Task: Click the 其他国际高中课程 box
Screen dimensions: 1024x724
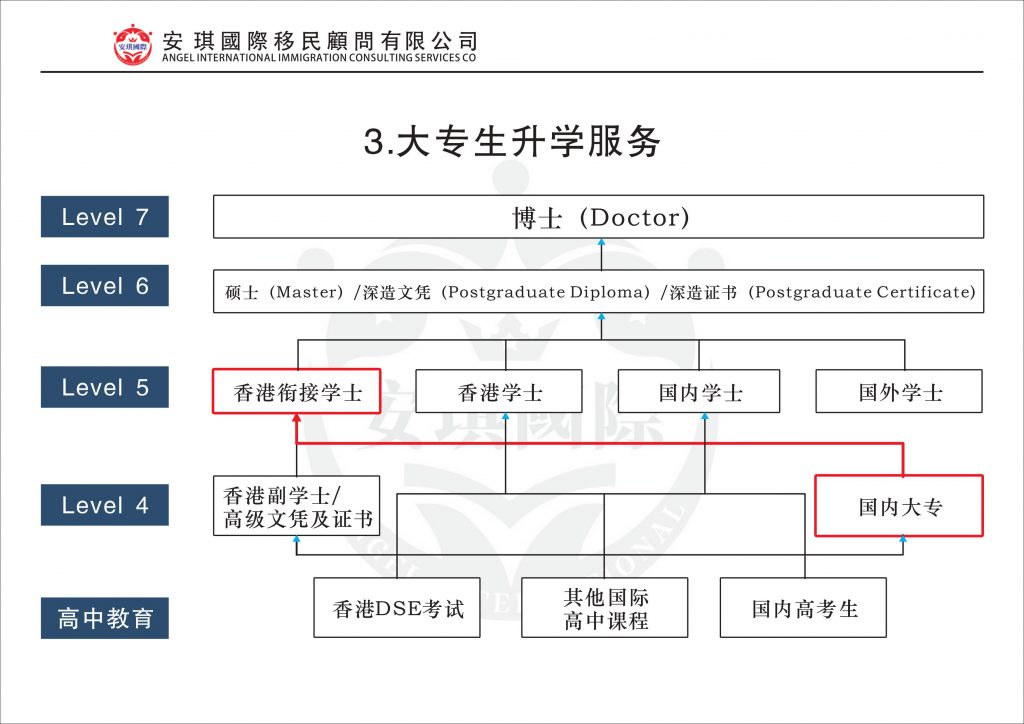Action: pos(605,608)
